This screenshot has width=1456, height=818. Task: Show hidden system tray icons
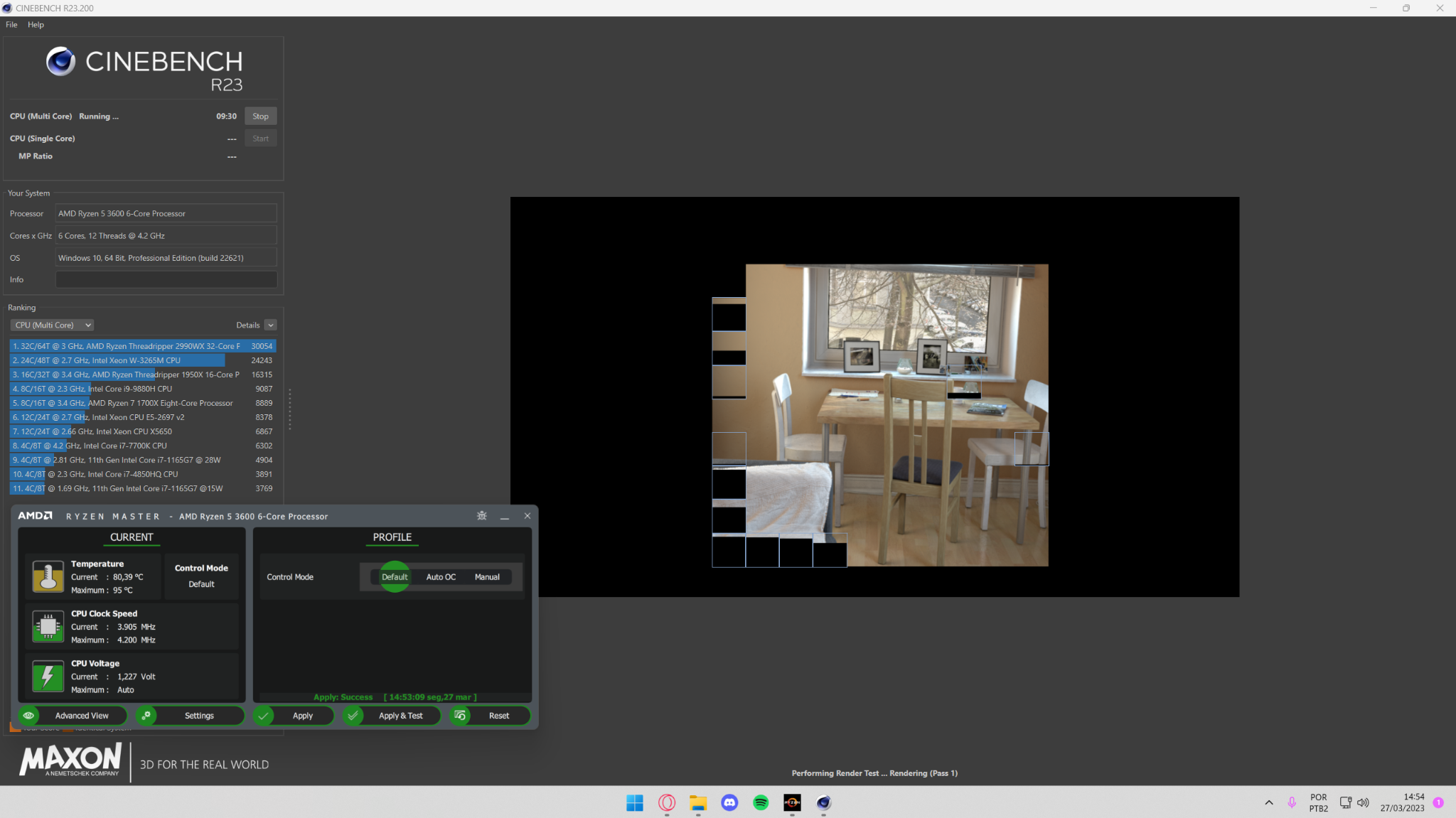coord(1269,802)
